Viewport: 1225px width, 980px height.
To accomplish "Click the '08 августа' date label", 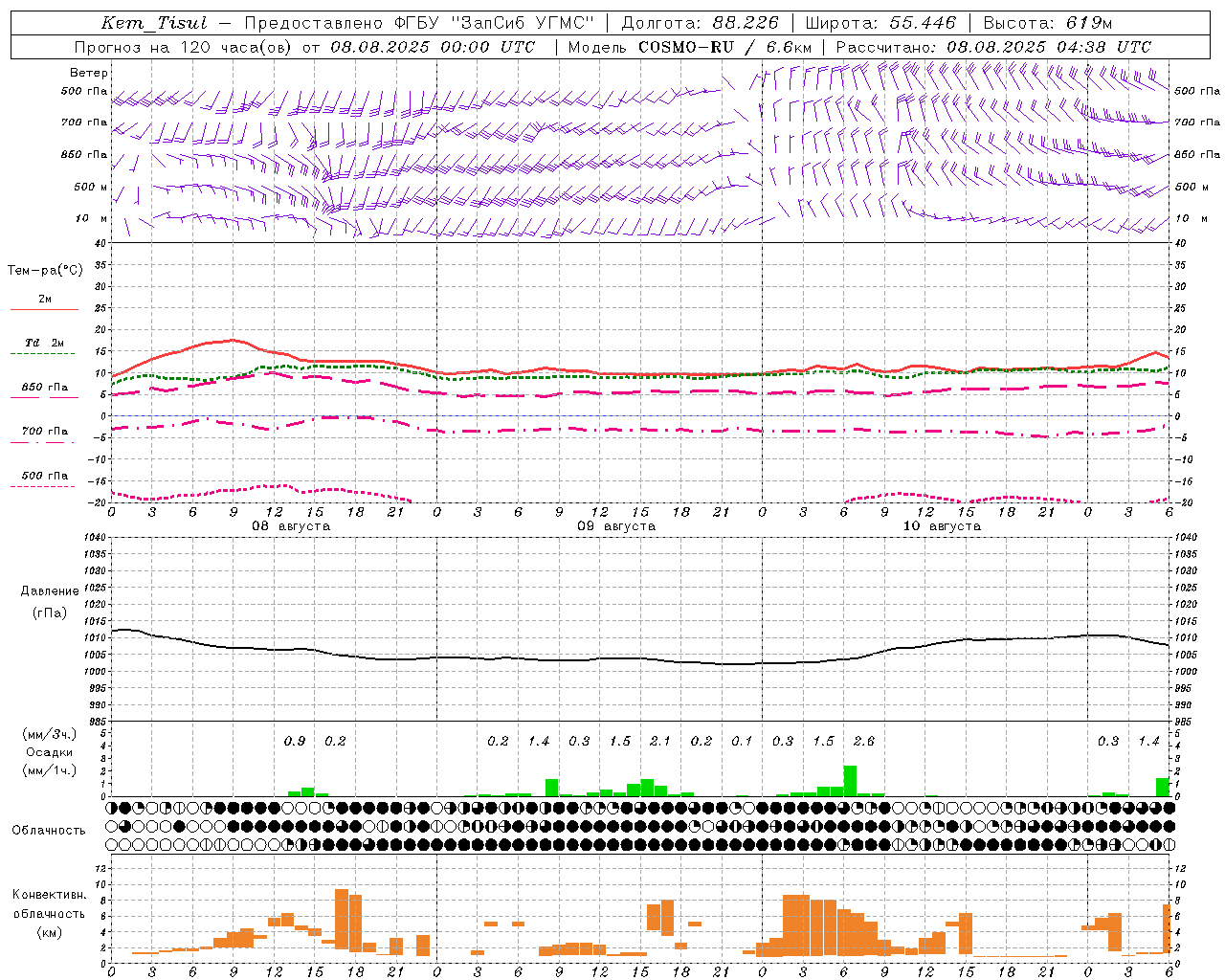I will (x=291, y=526).
